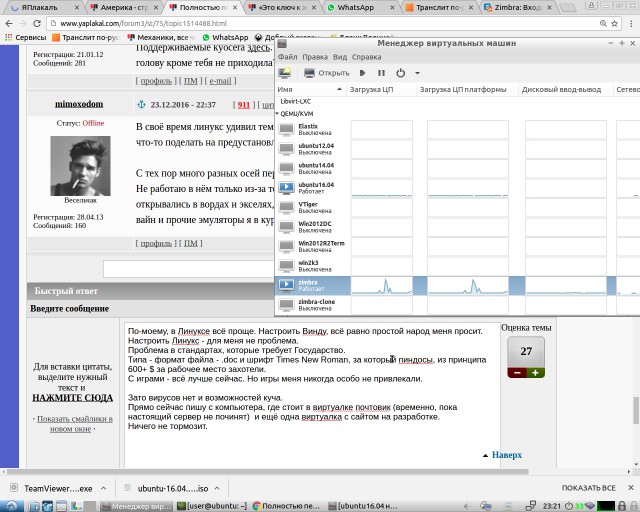Open the Сервисы apps bookmark
Viewport: 640px width, 512px height.
[25, 38]
